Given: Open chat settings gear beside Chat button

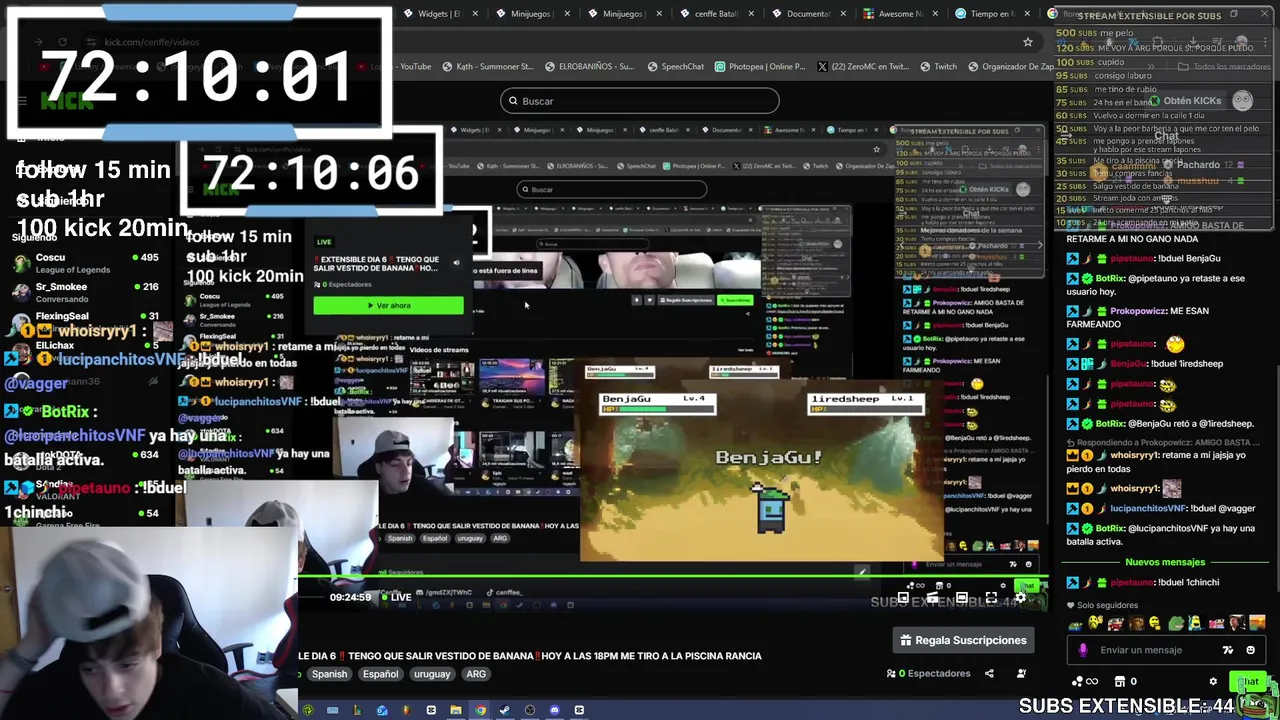Looking at the screenshot, I should tap(1213, 682).
